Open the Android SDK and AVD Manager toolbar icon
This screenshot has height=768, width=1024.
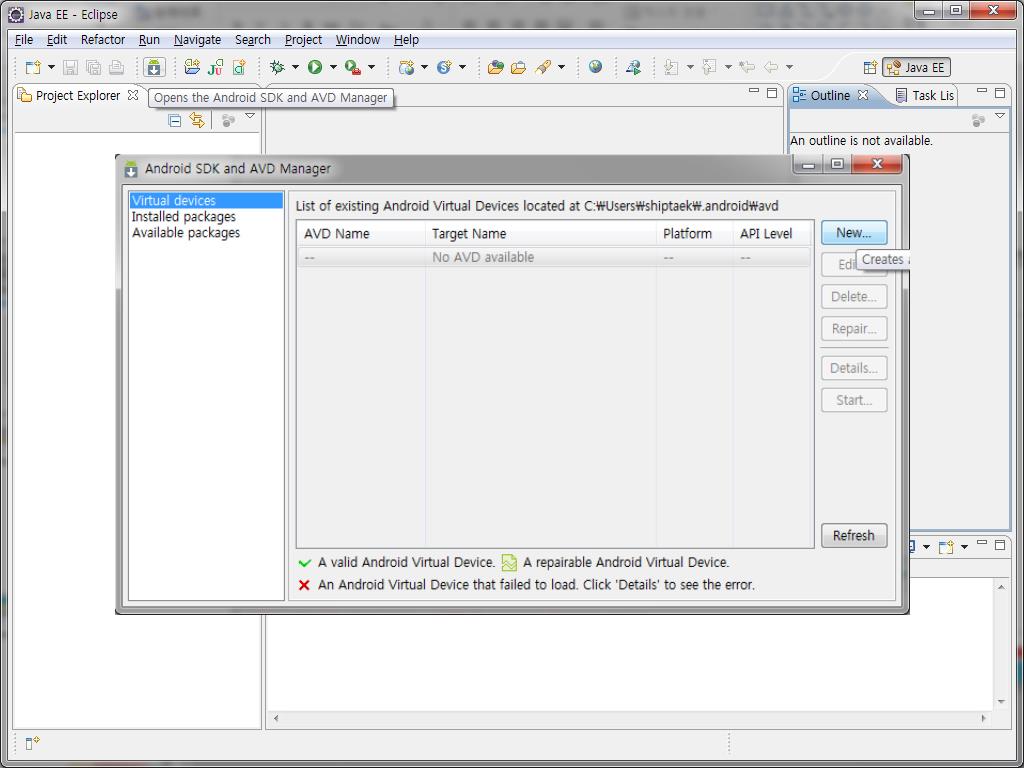154,67
